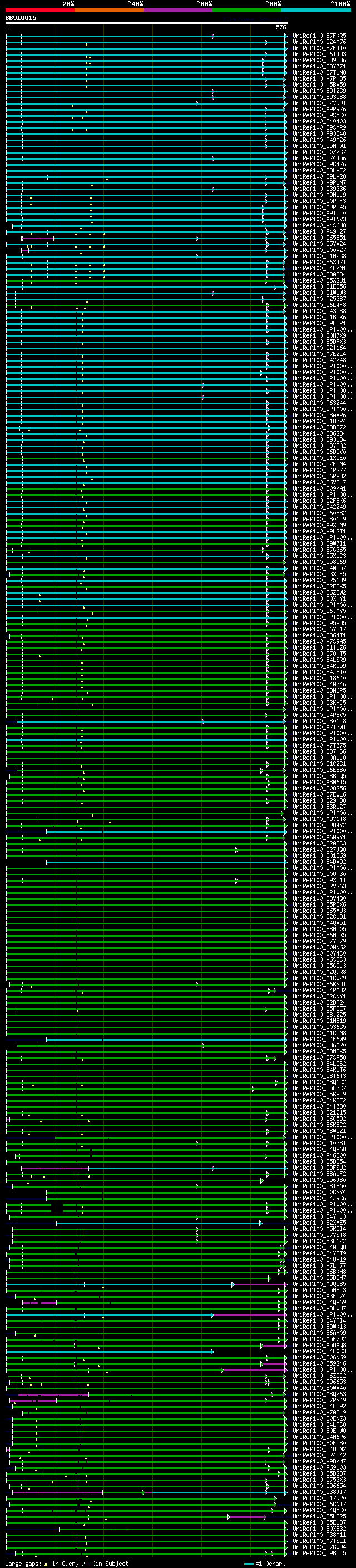The height and width of the screenshot is (1568, 356).
Task: Click the white query sequence bar
Action: pyautogui.click(x=146, y=23)
